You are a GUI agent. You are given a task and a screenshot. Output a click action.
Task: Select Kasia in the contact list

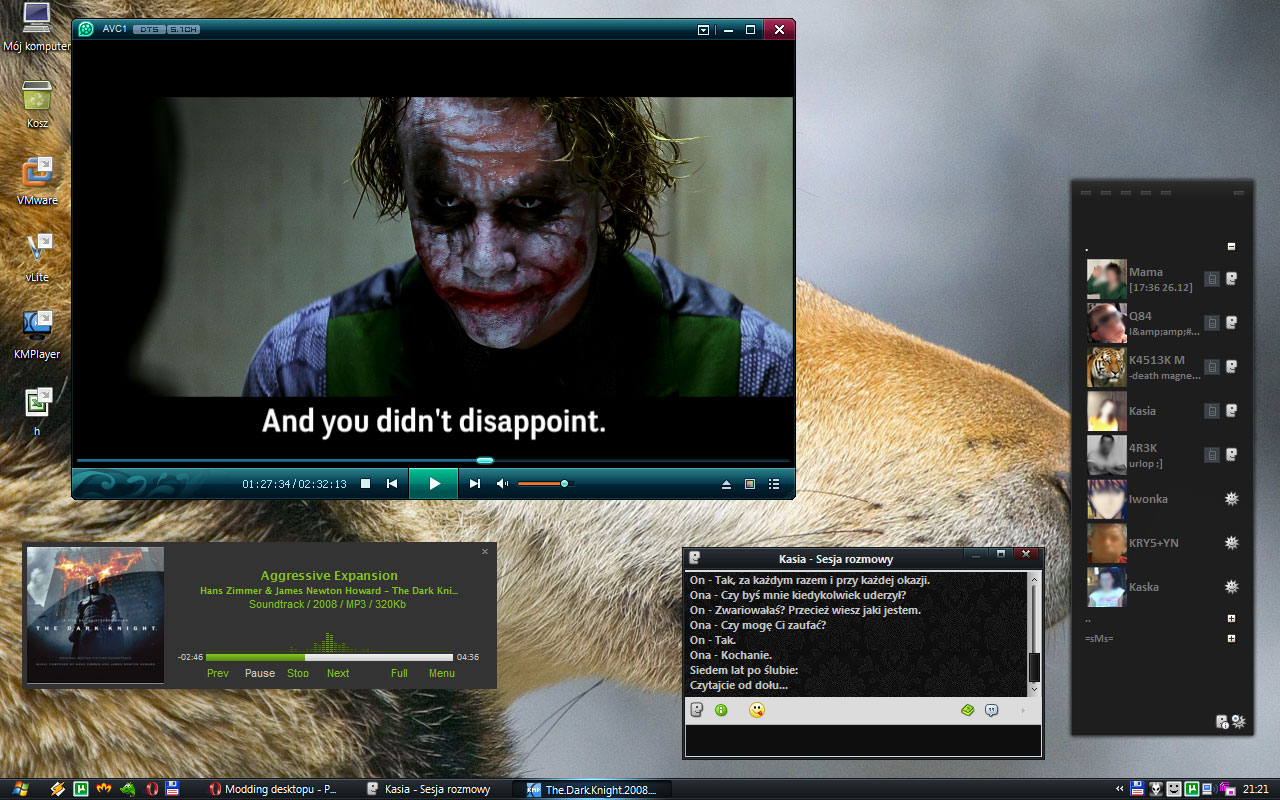pos(1163,411)
